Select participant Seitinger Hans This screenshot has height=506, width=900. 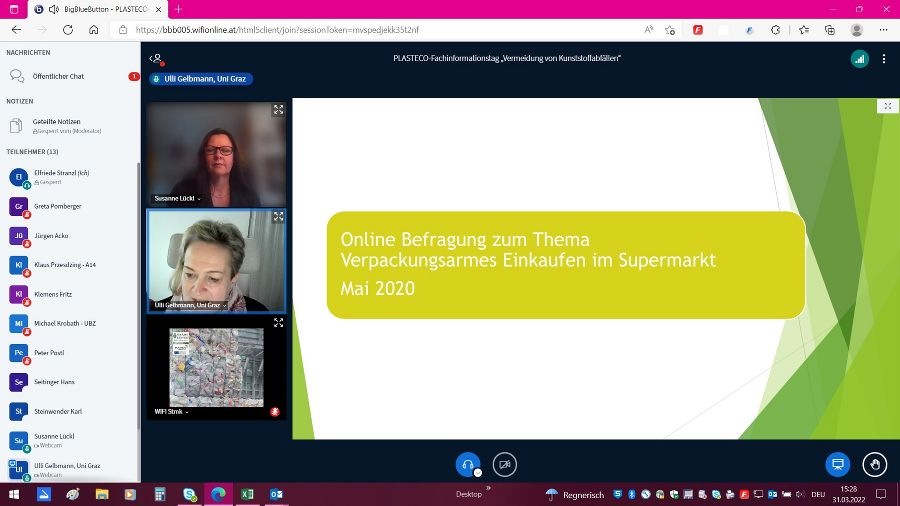[69, 382]
